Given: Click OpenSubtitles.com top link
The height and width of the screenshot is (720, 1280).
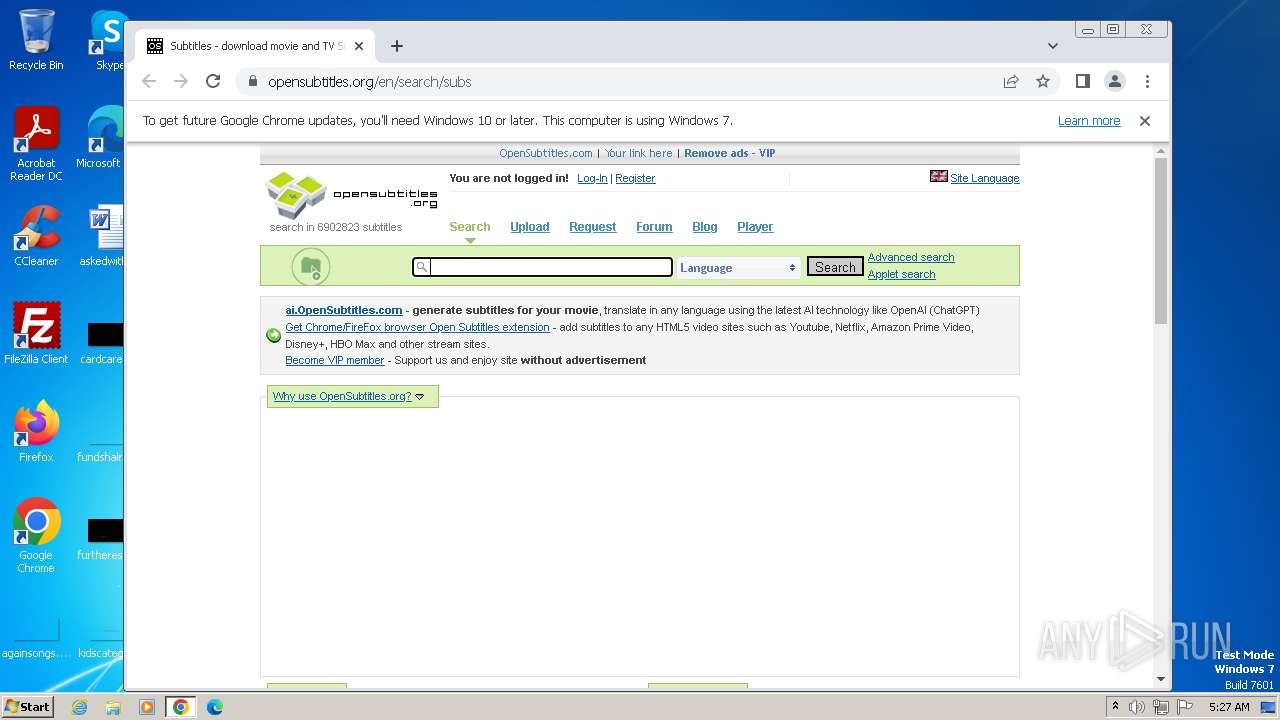Looking at the screenshot, I should pyautogui.click(x=546, y=153).
